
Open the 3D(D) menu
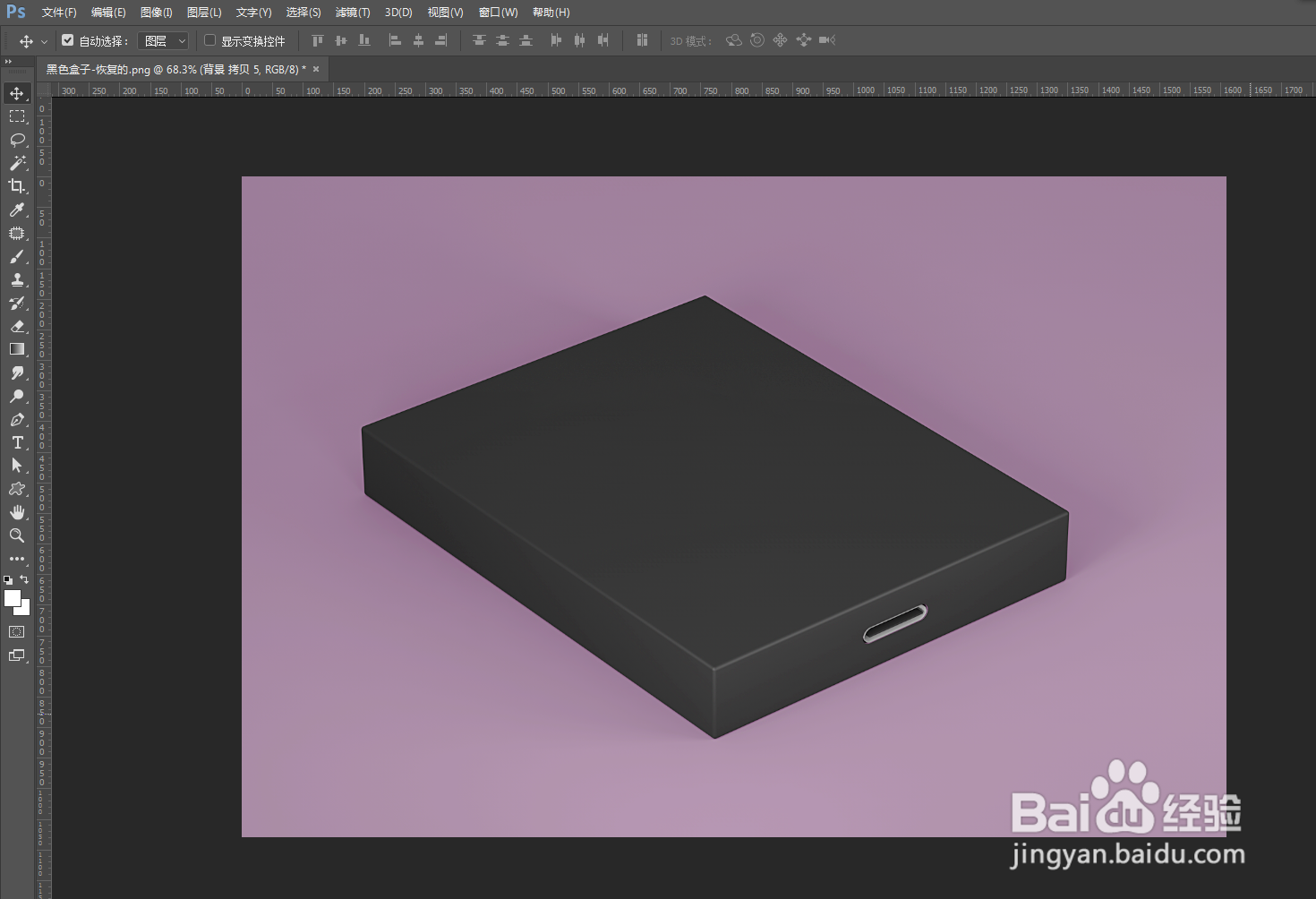(398, 13)
